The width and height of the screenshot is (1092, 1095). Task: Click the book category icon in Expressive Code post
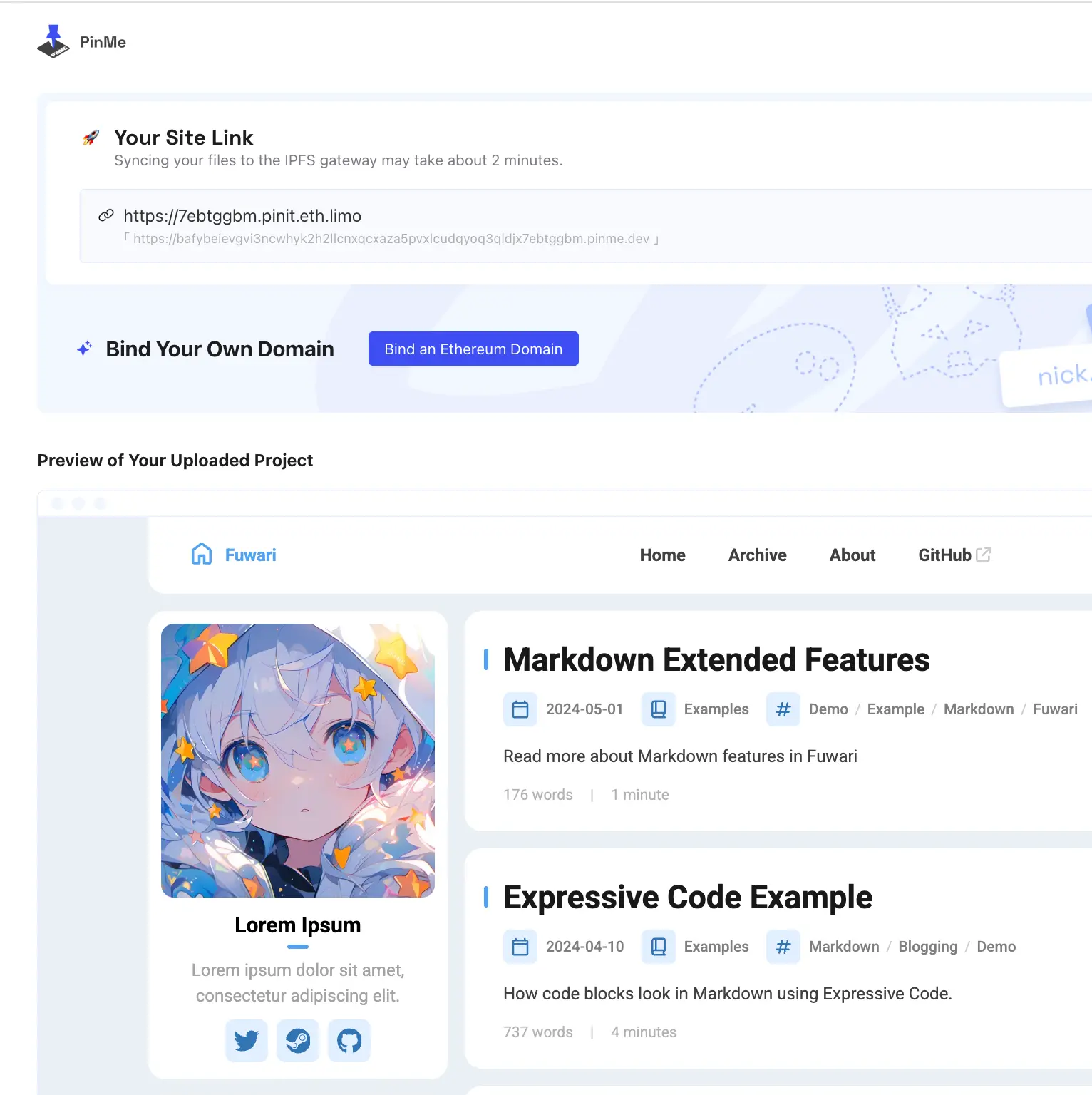(x=658, y=947)
